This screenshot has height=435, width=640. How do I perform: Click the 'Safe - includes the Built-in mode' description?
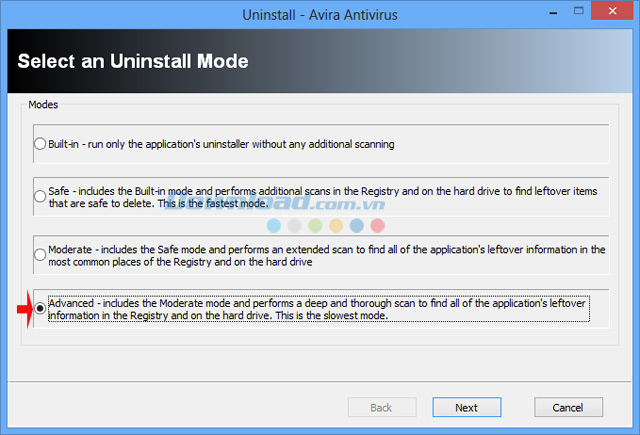(322, 197)
